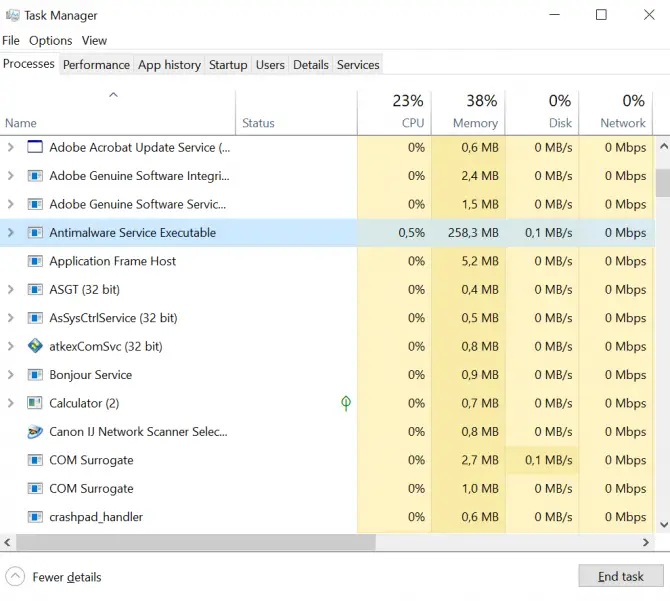Click the crashpad_handler process icon

(35, 517)
